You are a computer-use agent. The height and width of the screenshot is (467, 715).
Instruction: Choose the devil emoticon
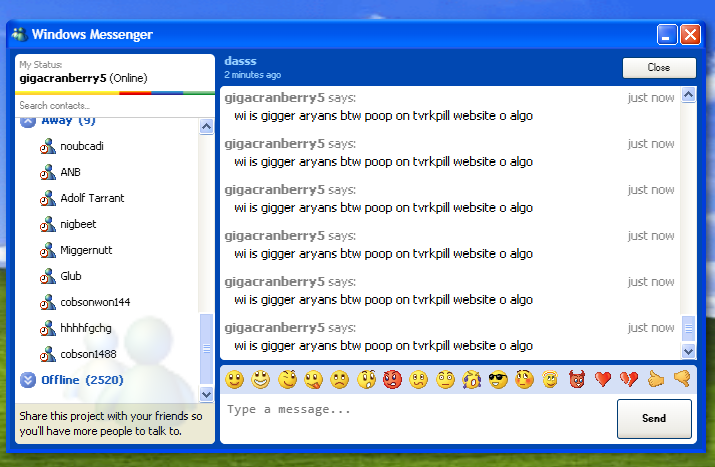click(577, 379)
